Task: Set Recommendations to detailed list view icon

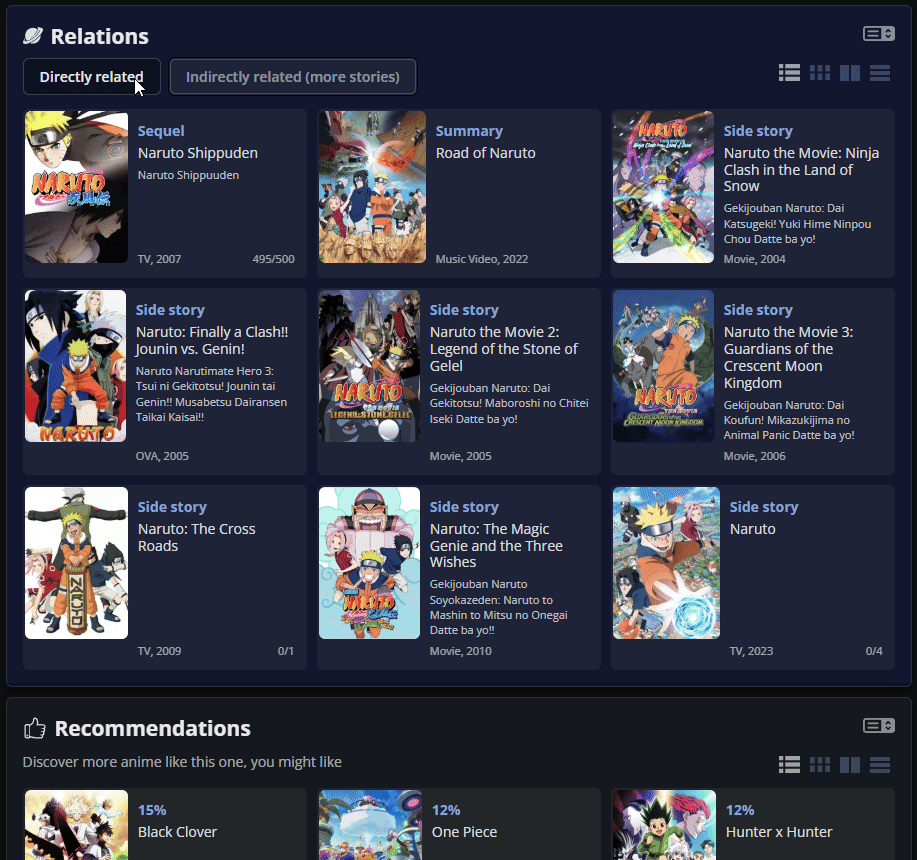Action: click(x=789, y=765)
